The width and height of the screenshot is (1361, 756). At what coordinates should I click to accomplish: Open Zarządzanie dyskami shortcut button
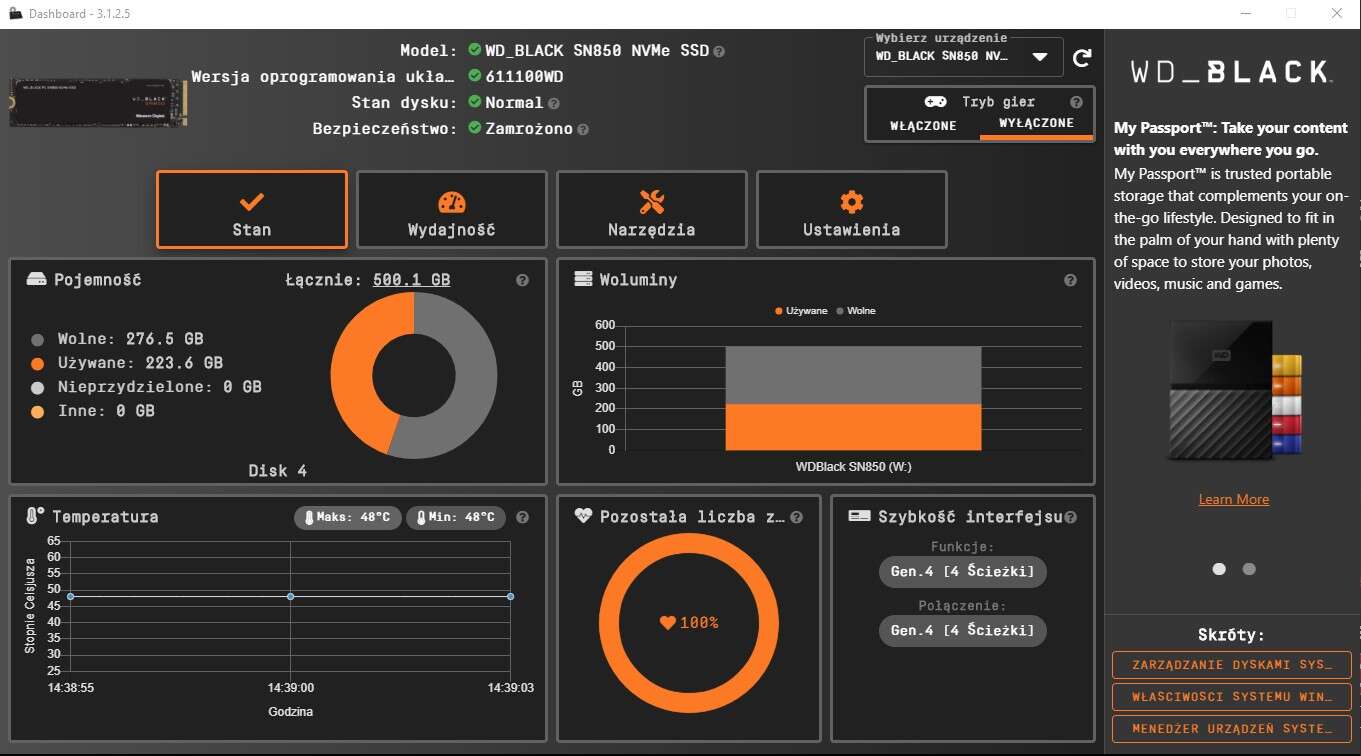tap(1231, 665)
